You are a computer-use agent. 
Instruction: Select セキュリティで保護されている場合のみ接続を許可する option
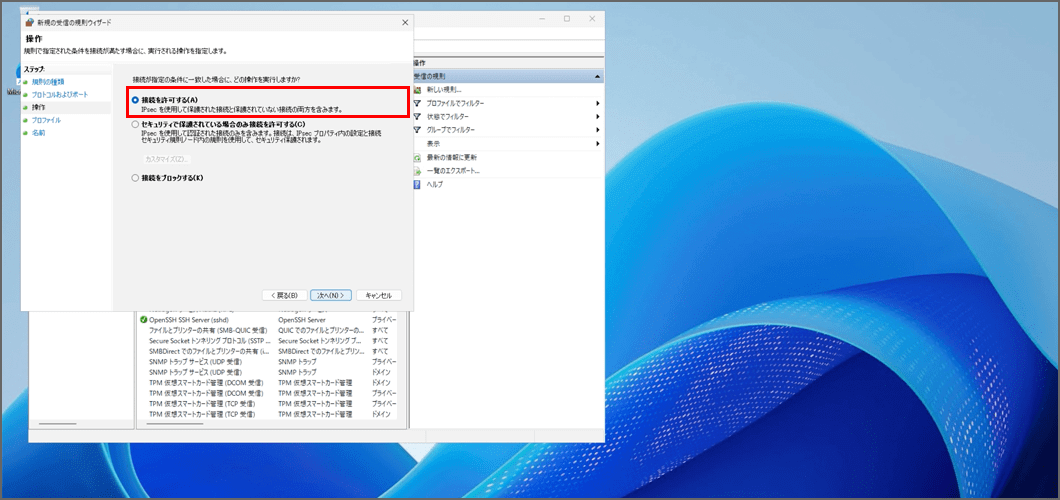point(135,124)
